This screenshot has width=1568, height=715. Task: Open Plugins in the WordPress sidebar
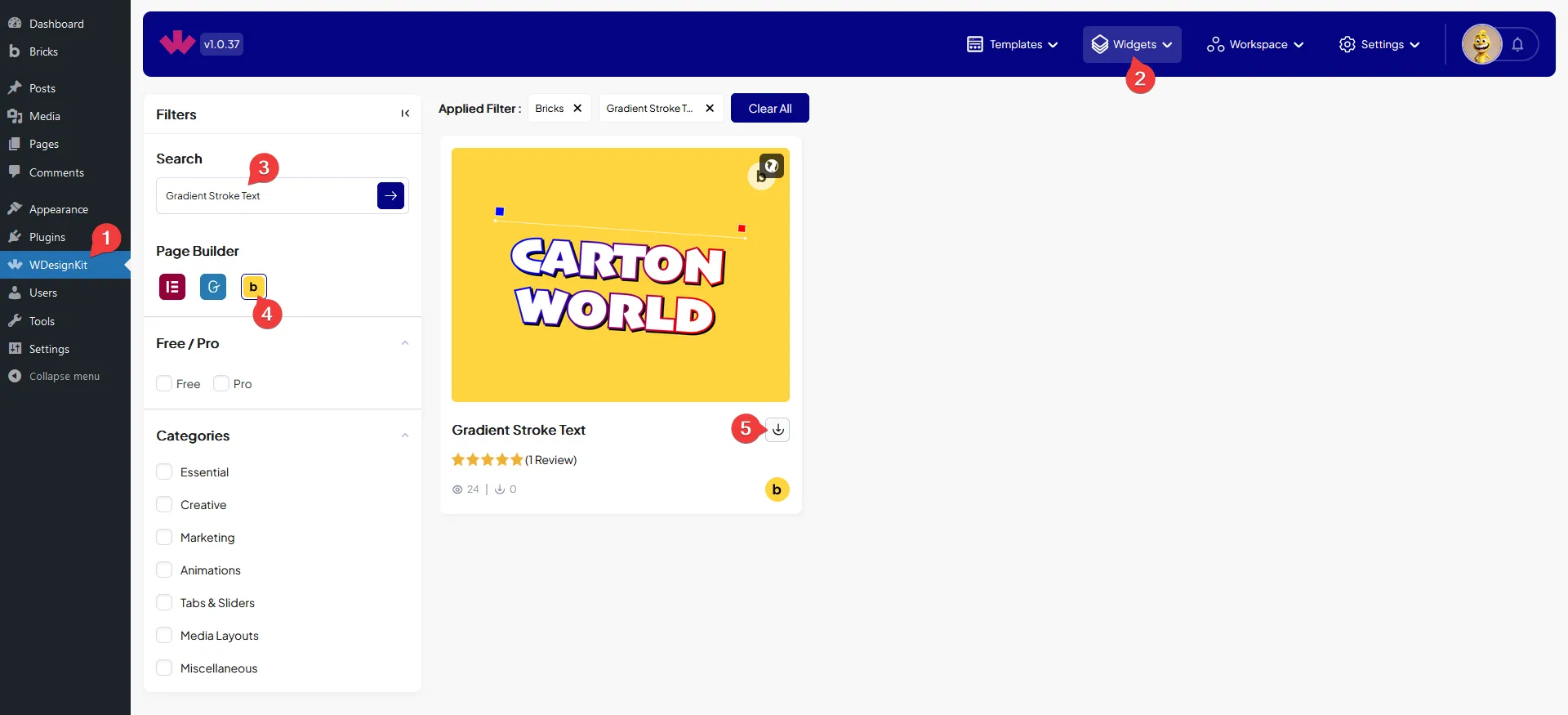[47, 237]
